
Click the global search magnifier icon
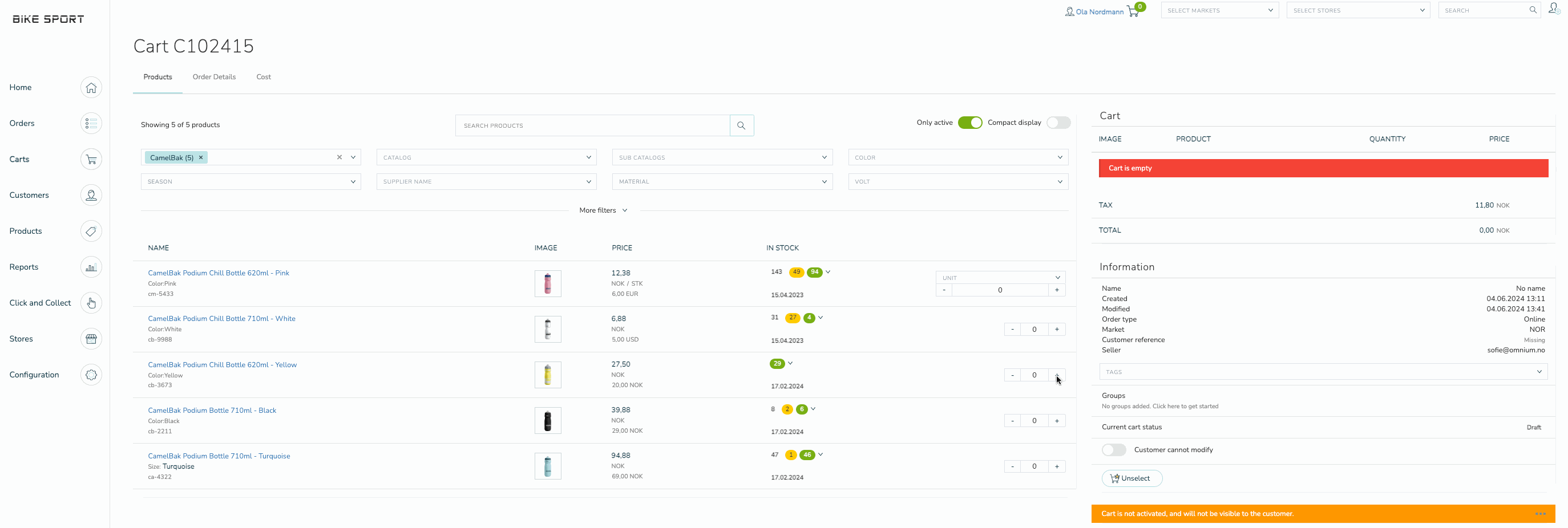[x=1533, y=10]
